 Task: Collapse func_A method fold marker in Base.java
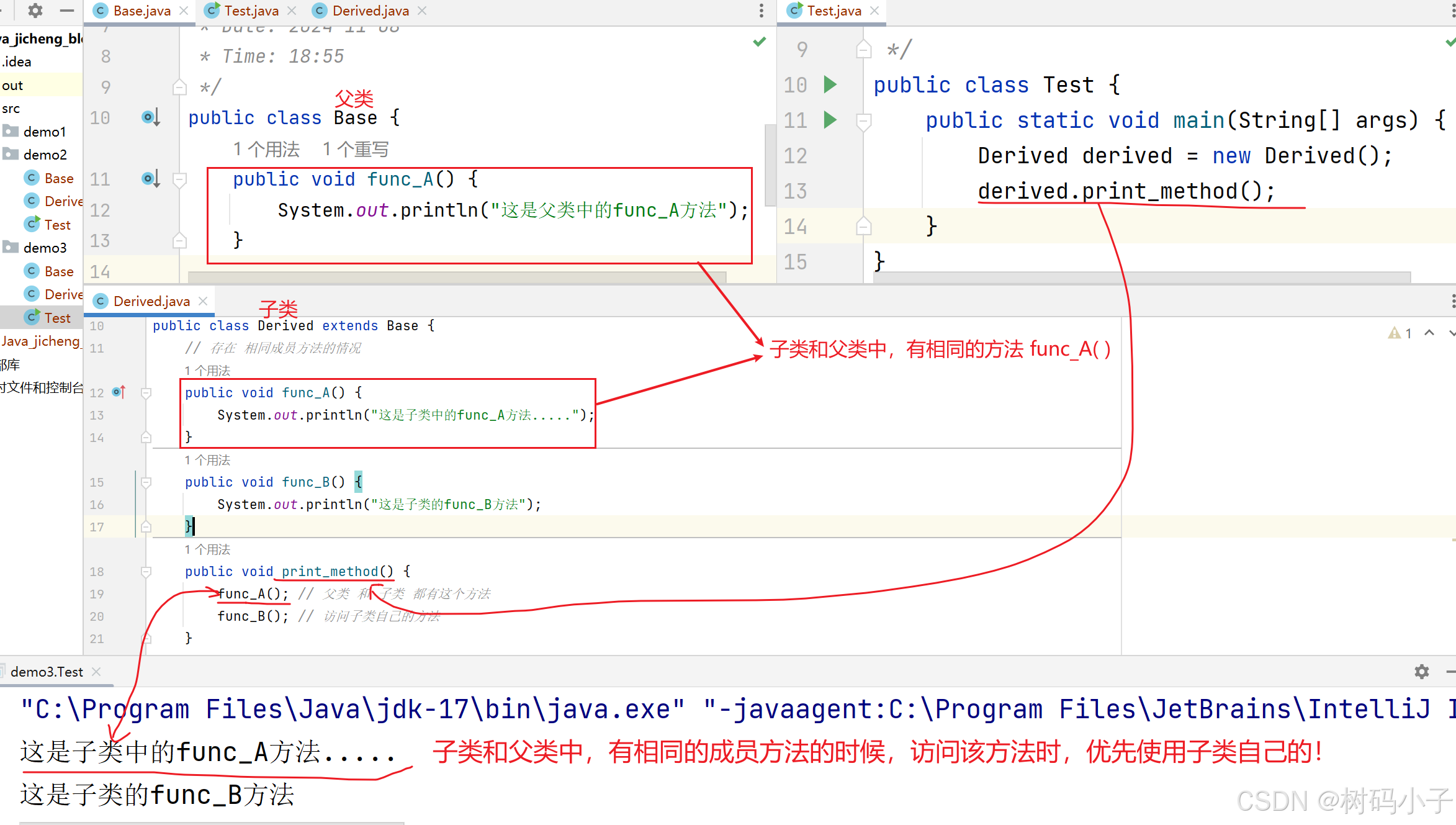180,180
